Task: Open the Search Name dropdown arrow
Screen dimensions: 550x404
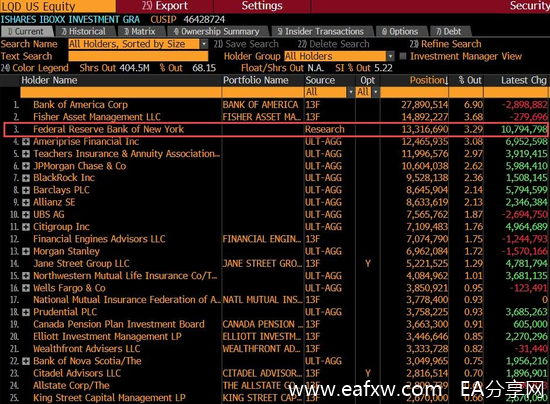Action: coord(204,44)
